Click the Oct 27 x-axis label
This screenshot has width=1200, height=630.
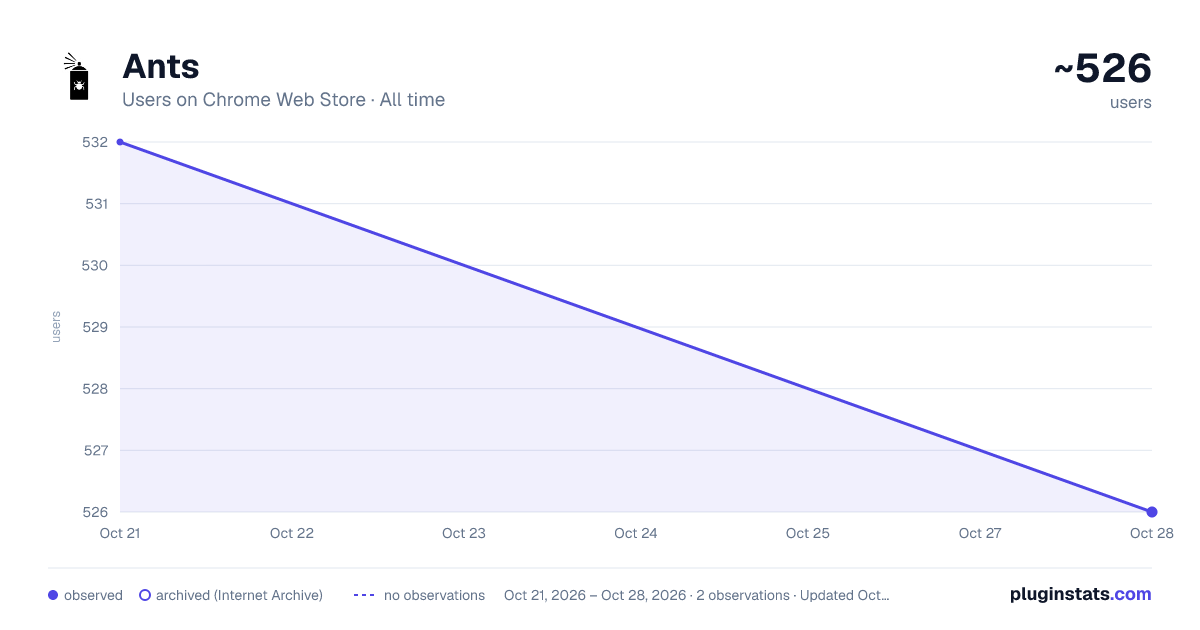(x=980, y=533)
